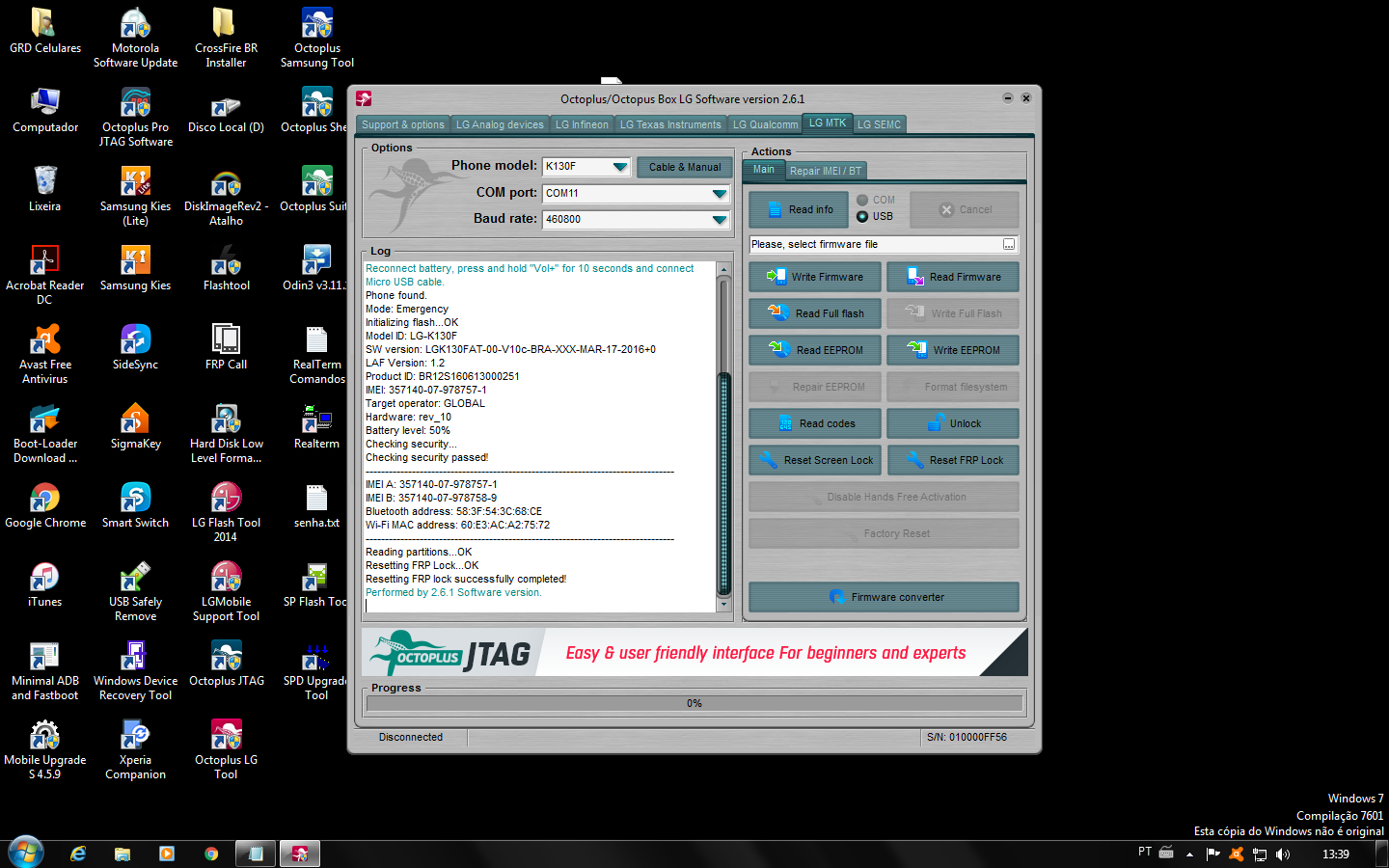Click Write Firmware button
Viewport: 1389px width, 868px height.
(815, 277)
